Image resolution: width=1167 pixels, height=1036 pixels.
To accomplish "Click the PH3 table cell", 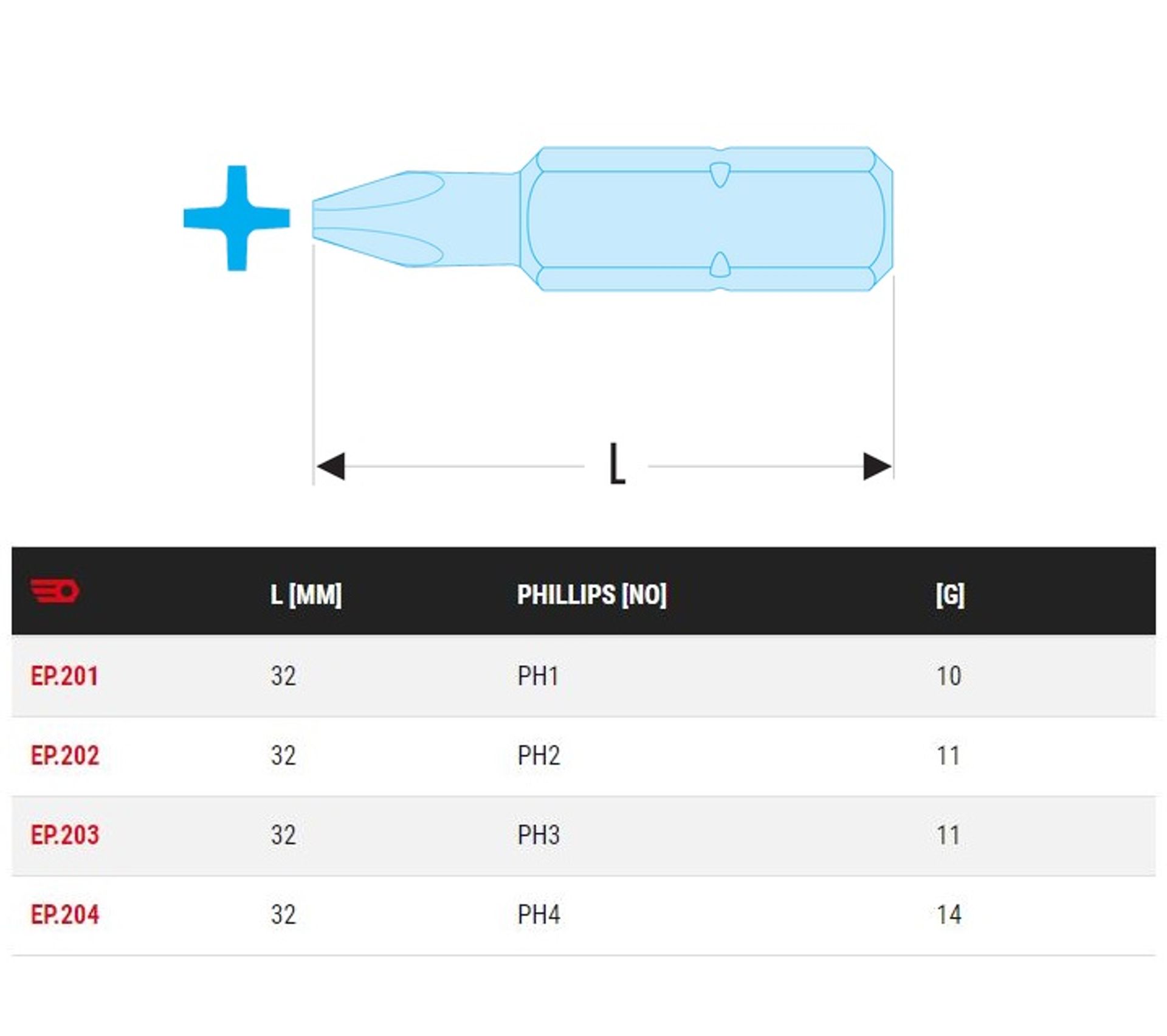I will [x=539, y=835].
